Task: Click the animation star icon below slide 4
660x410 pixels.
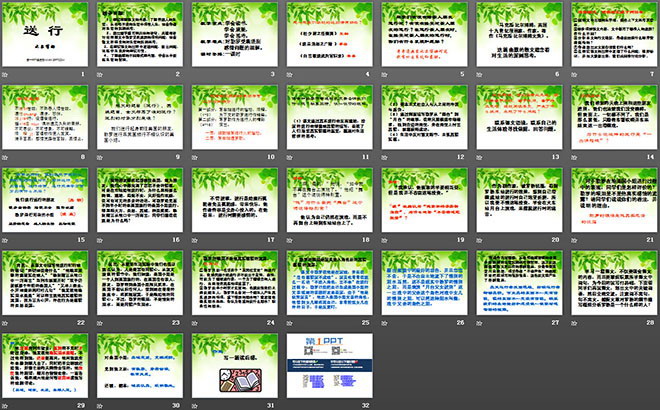Action: [290, 75]
